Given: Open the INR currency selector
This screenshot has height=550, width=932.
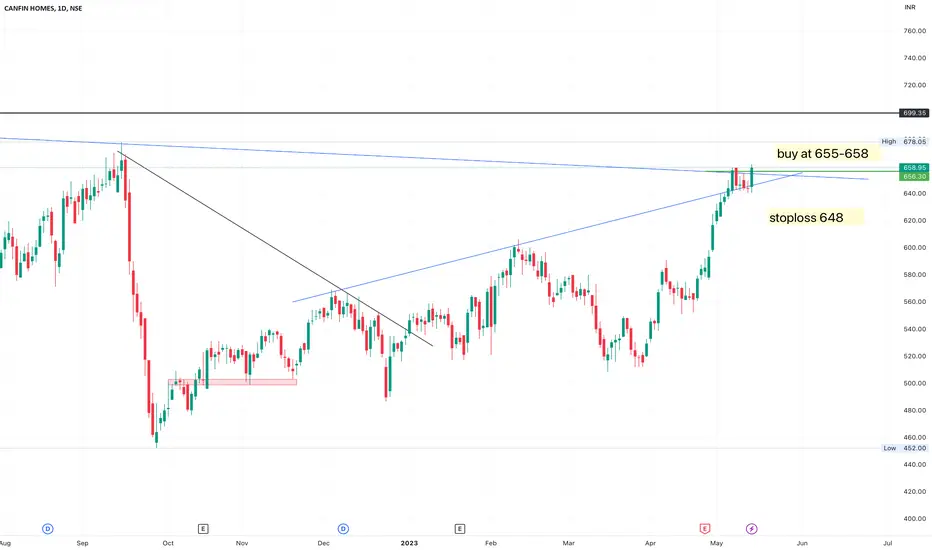Looking at the screenshot, I should 910,7.
